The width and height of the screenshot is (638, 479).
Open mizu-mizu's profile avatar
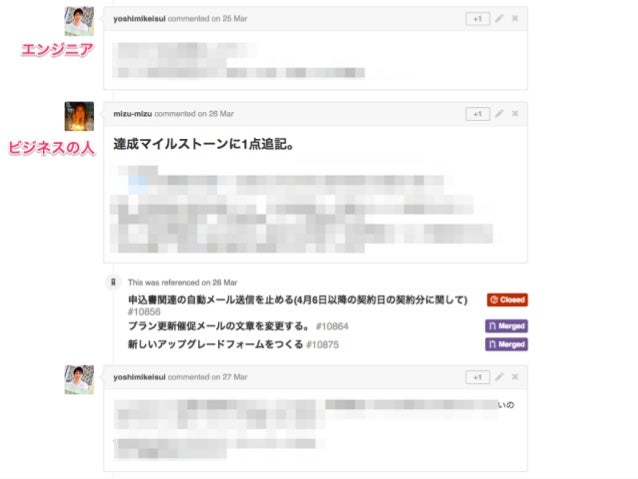tap(79, 116)
